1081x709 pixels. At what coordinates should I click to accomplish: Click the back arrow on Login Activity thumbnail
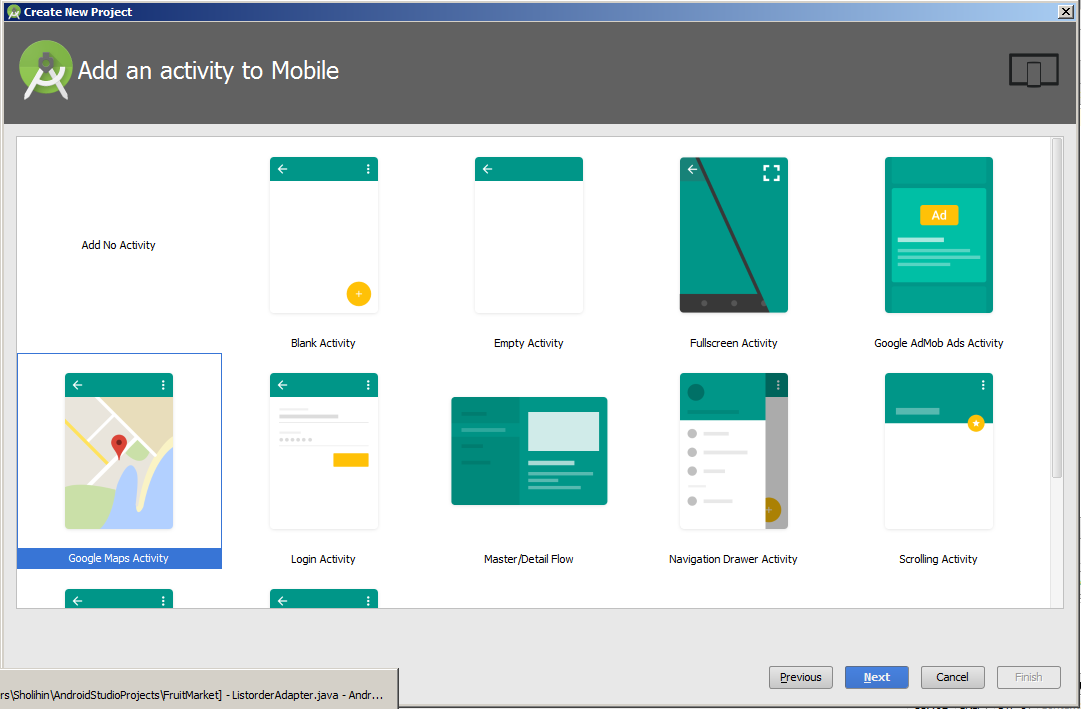point(283,385)
